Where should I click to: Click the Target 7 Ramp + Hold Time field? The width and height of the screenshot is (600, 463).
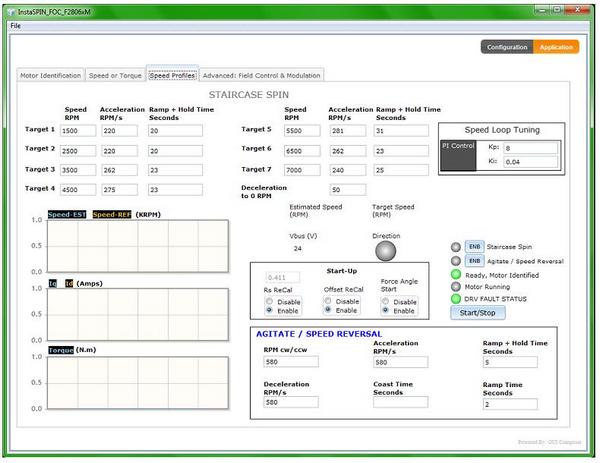pyautogui.click(x=401, y=170)
